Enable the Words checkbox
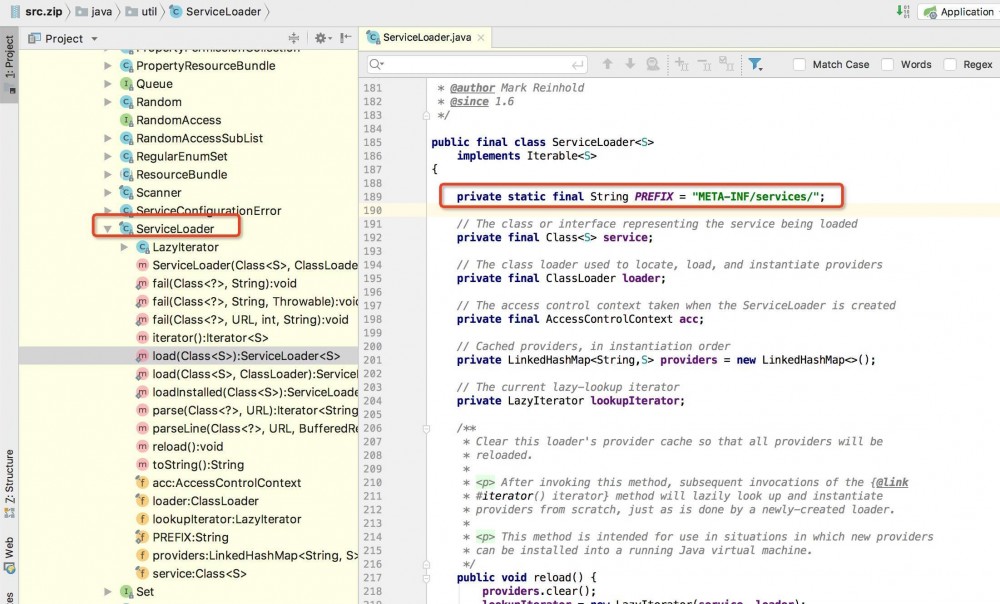The width and height of the screenshot is (1000, 604). (x=887, y=64)
